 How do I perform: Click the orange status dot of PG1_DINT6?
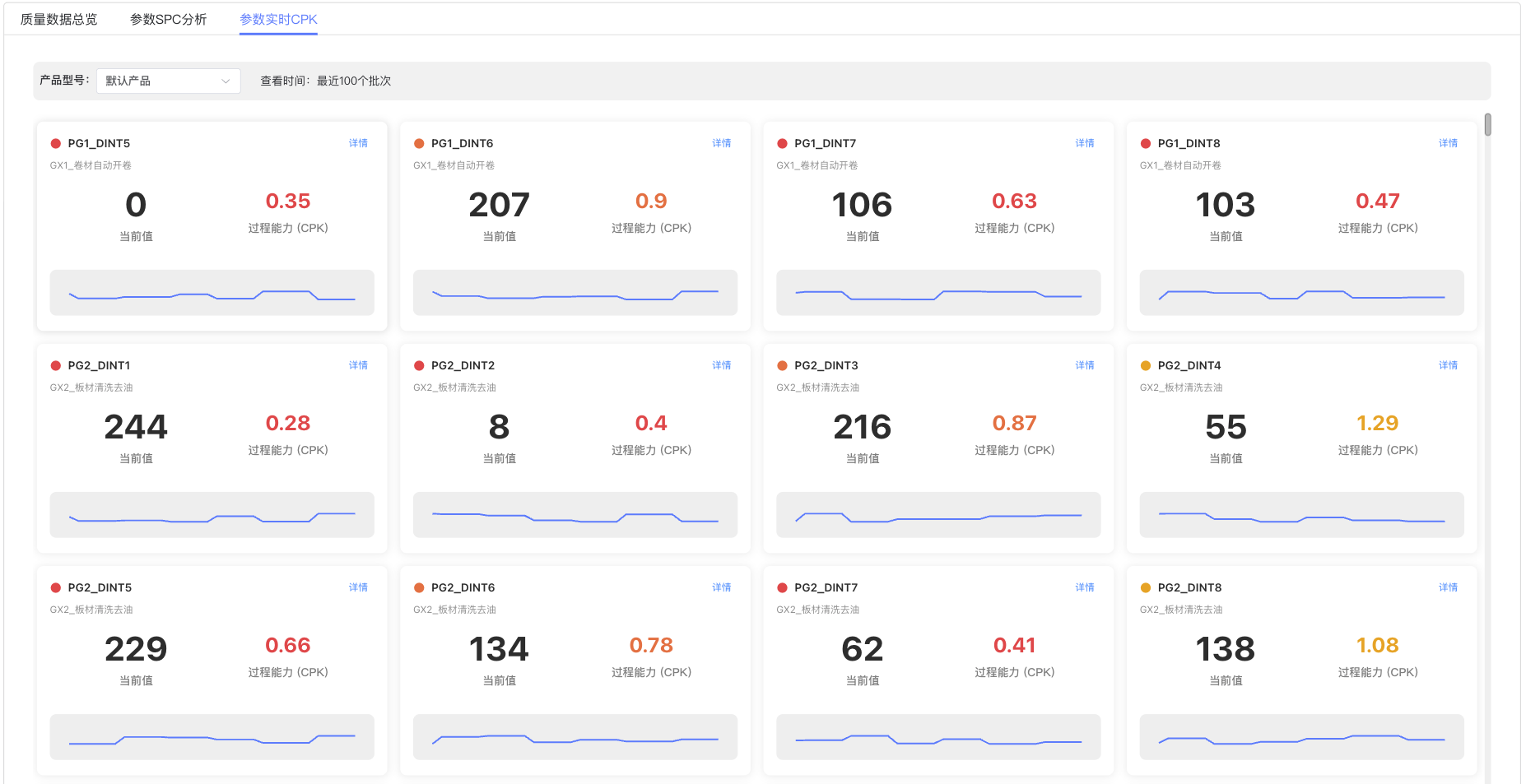pos(419,144)
